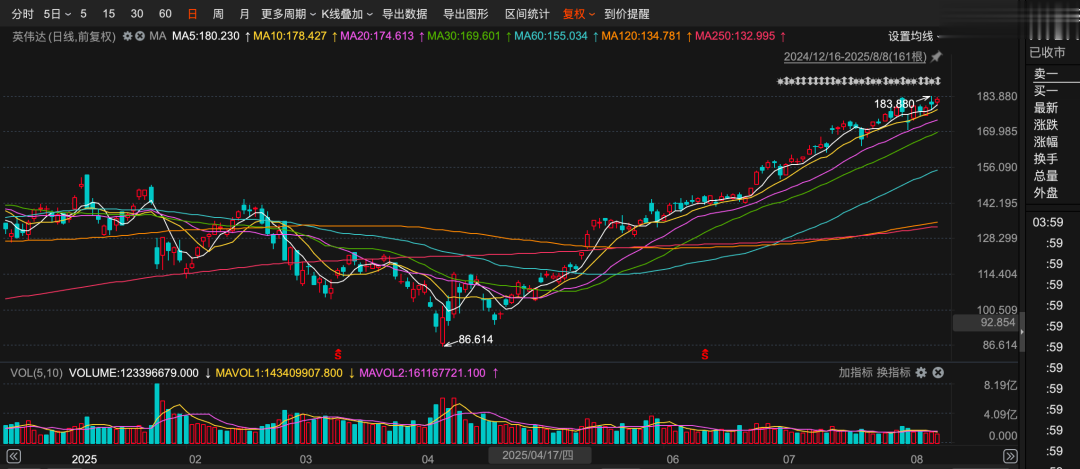1080x469 pixels.
Task: Select the 5-minute period
Action: 83,14
